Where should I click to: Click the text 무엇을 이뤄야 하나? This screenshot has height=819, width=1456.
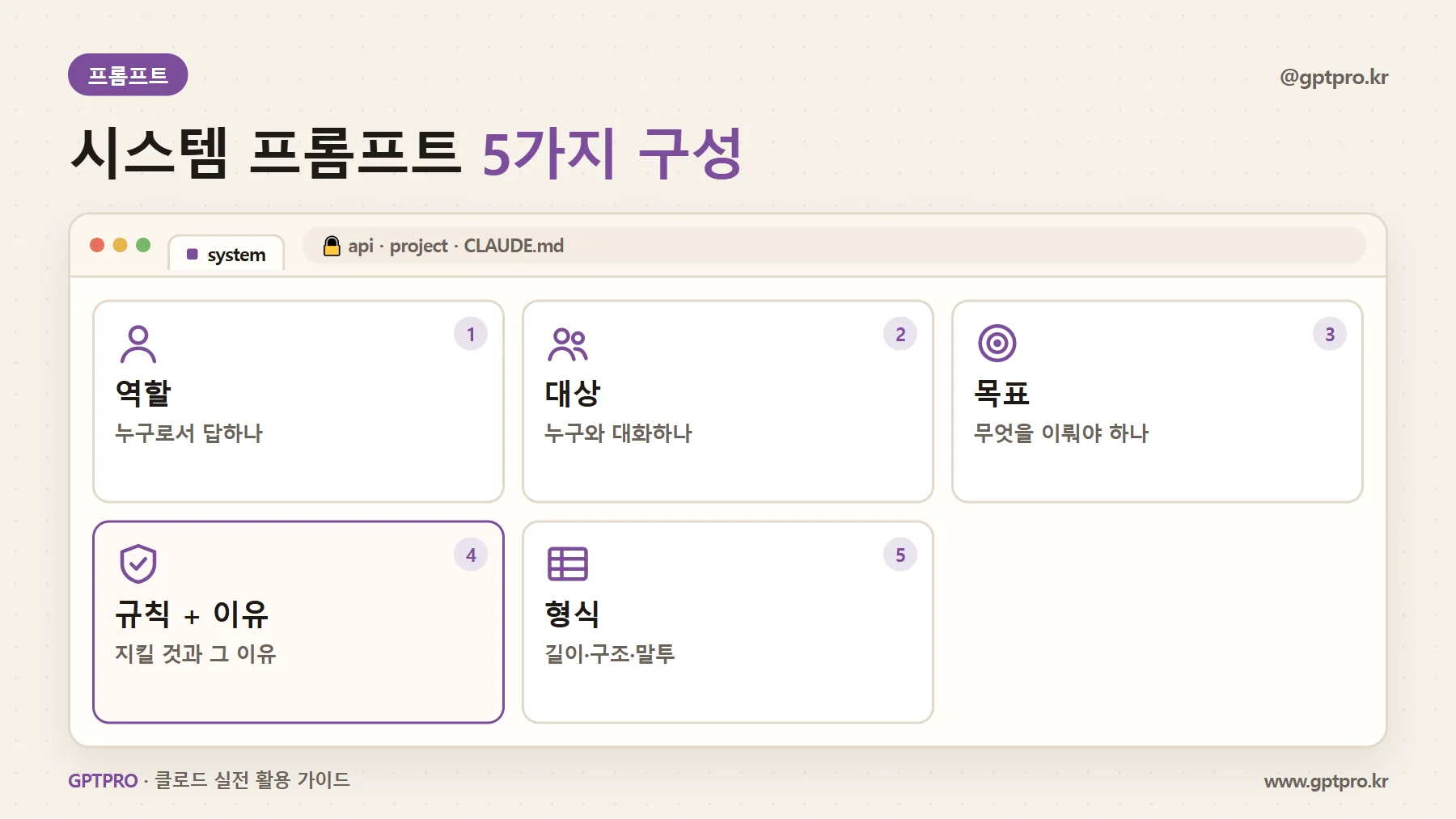click(1061, 433)
